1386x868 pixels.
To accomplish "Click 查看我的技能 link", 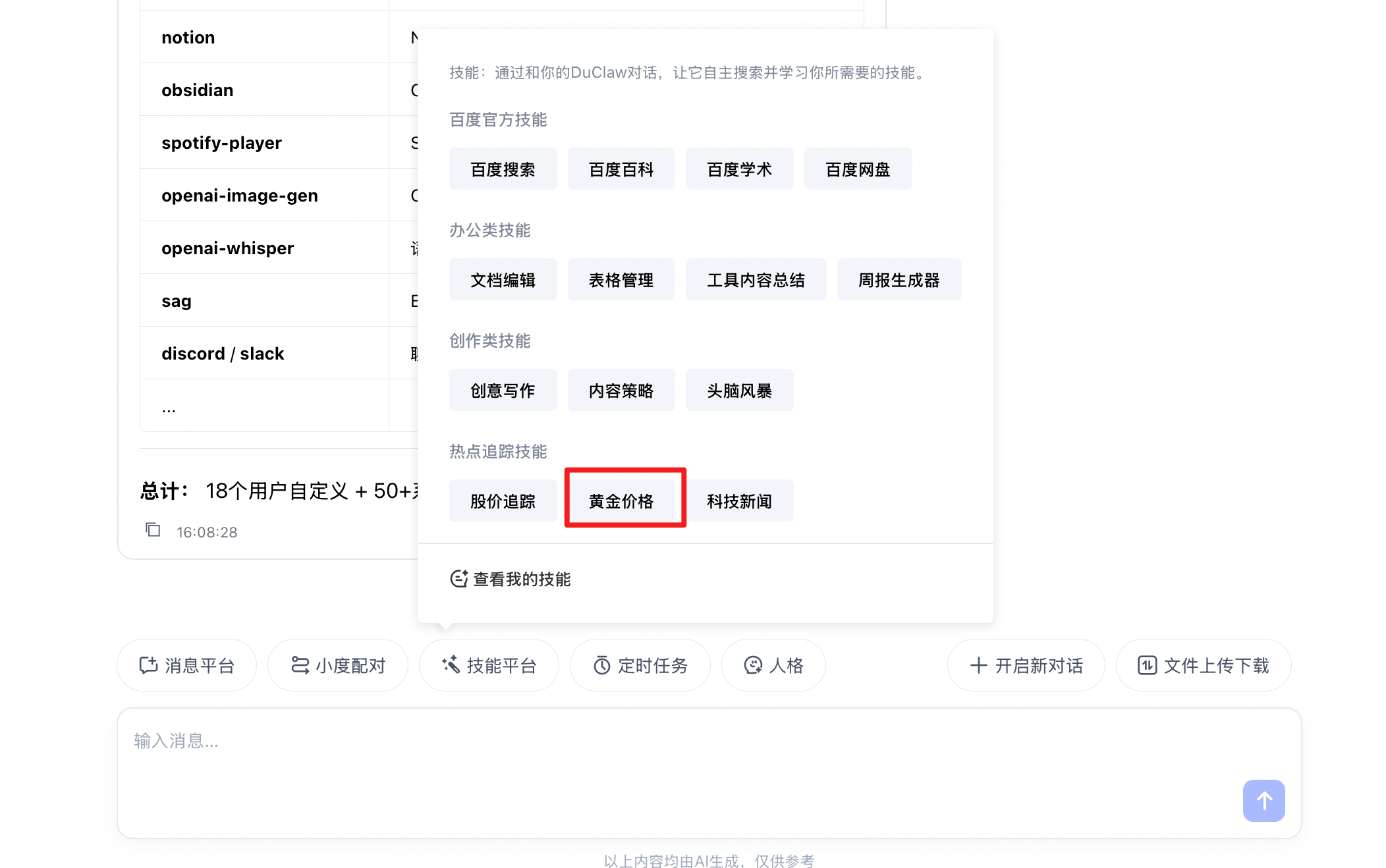I will coord(511,579).
